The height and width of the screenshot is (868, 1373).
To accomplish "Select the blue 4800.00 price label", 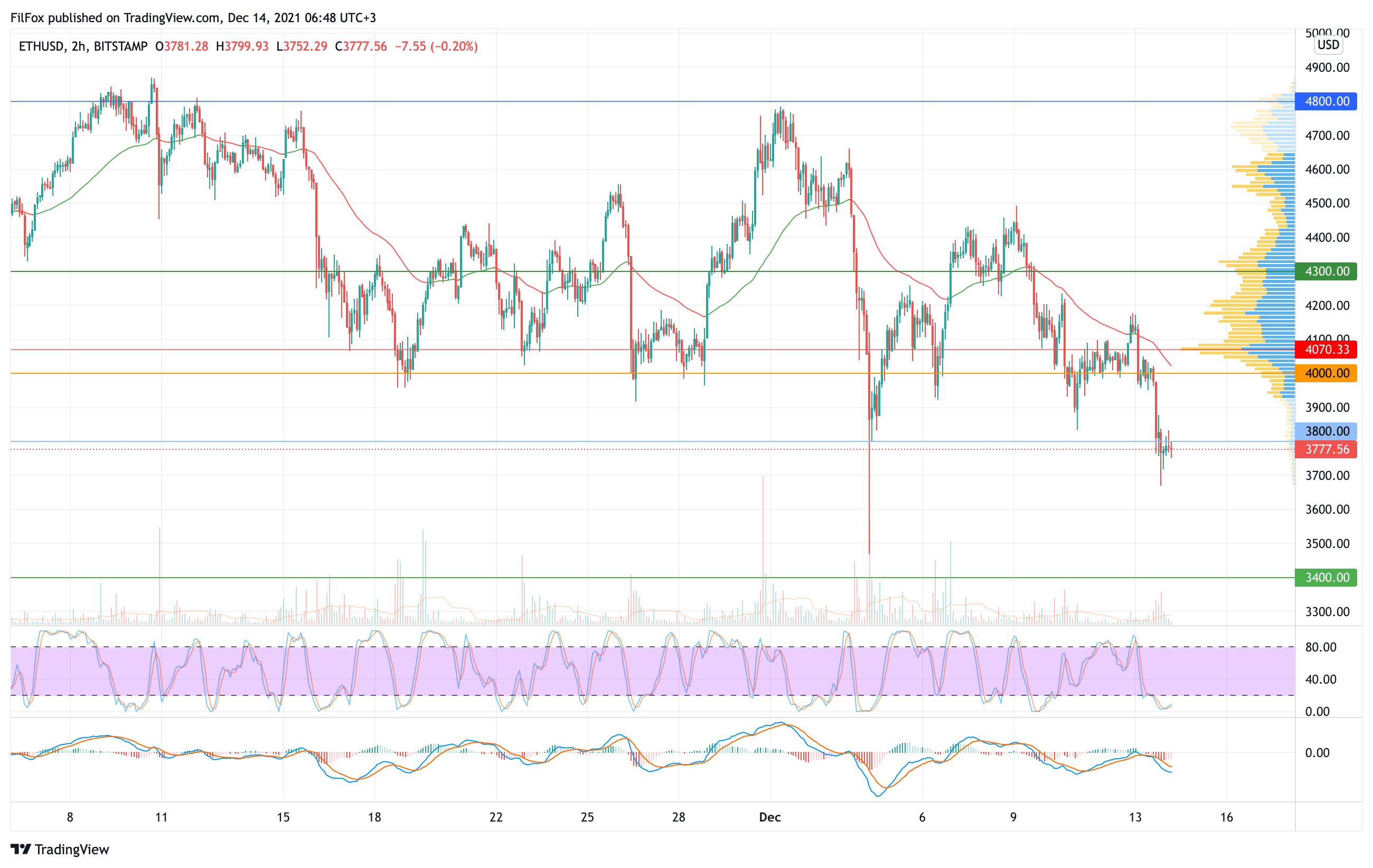I will coord(1326,101).
